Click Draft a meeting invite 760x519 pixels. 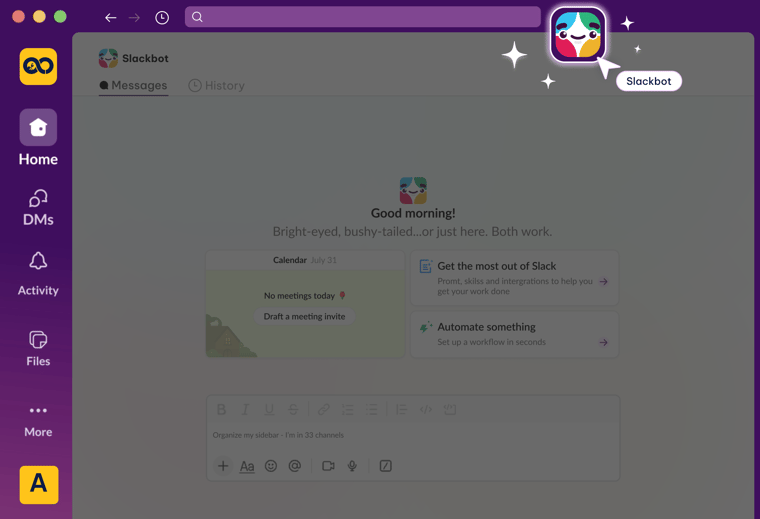304,316
